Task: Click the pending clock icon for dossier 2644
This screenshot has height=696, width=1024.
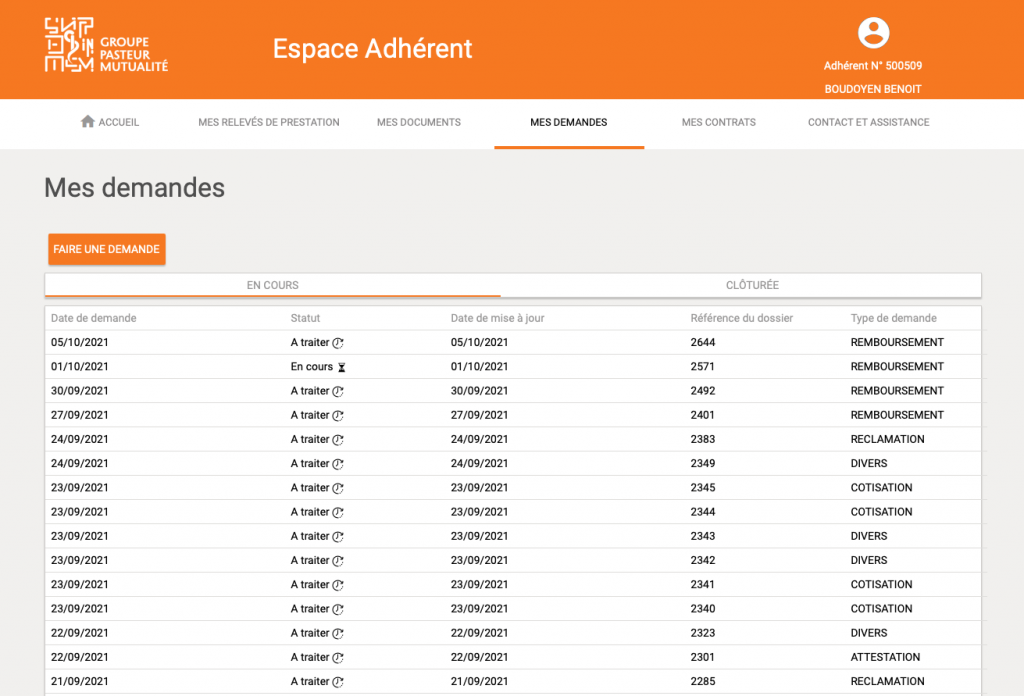Action: click(x=338, y=343)
